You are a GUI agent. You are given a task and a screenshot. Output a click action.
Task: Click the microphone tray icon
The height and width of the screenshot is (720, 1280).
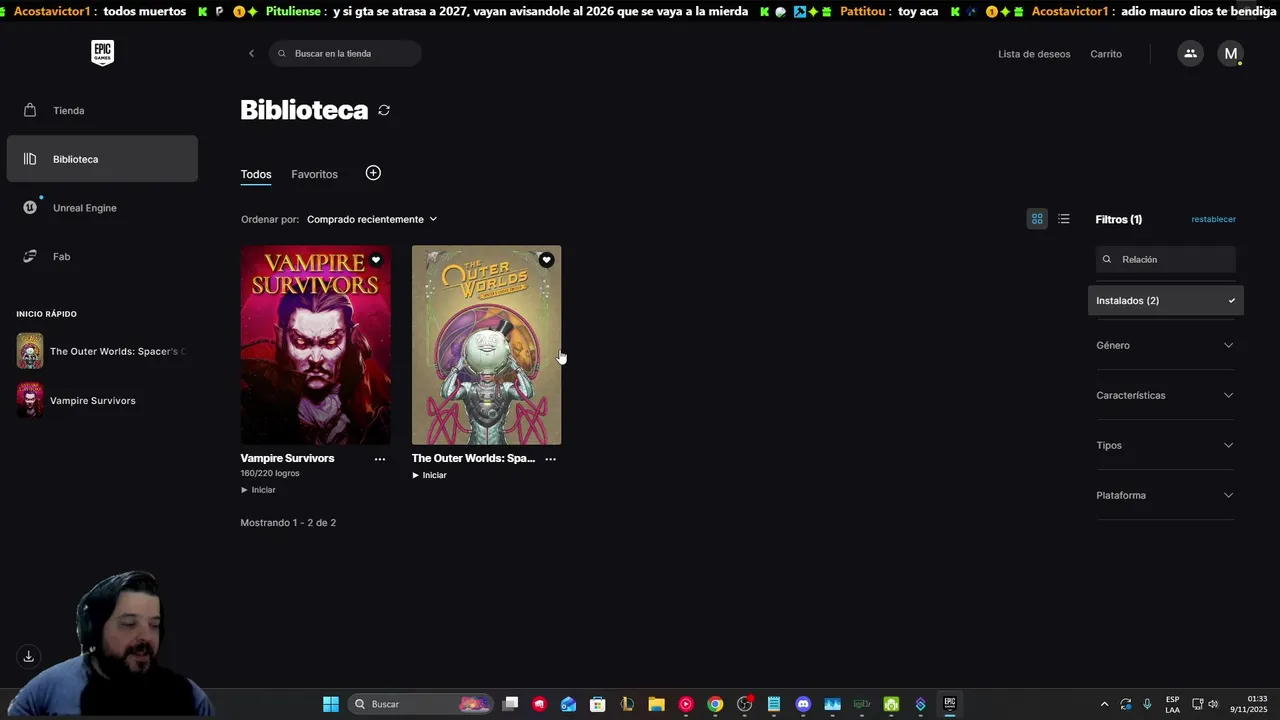[x=1147, y=704]
